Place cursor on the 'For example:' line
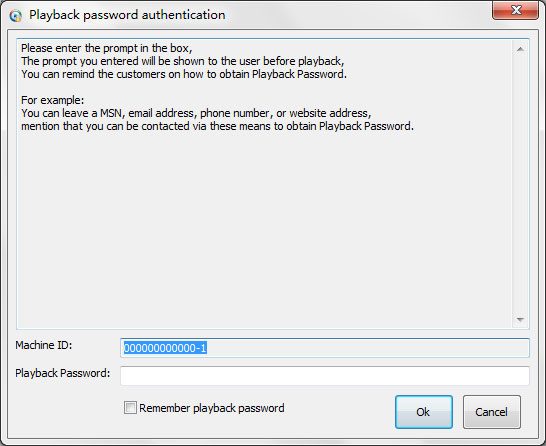Screen dimensions: 546x446 pyautogui.click(x=53, y=100)
